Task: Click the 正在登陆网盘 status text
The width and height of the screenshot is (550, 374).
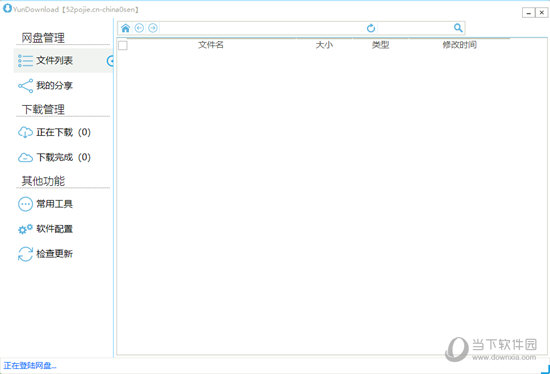Action: click(x=30, y=366)
